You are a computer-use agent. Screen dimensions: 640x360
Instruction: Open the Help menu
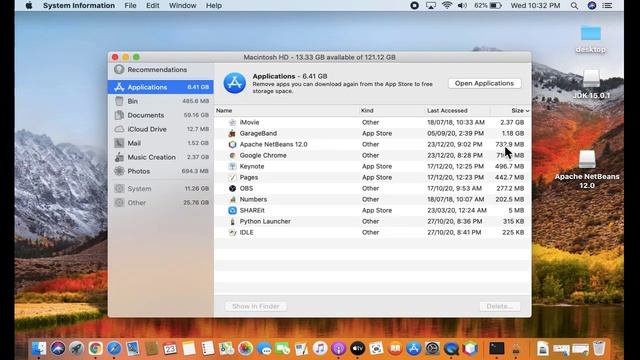pyautogui.click(x=213, y=6)
